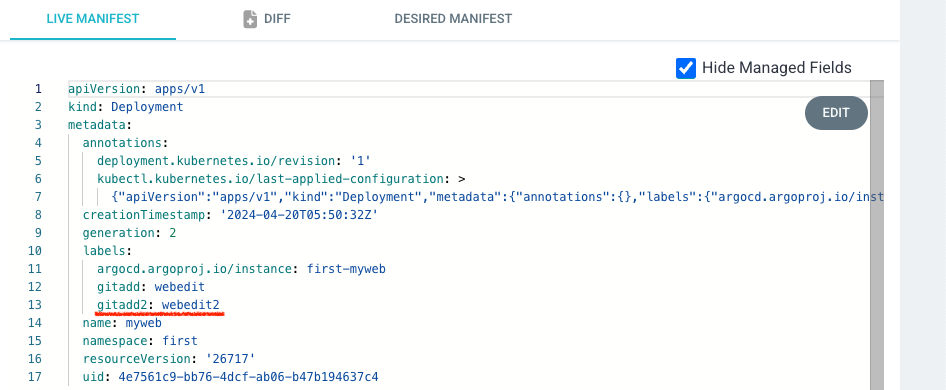Click the 'gitadd: webedit' line

pos(151,287)
